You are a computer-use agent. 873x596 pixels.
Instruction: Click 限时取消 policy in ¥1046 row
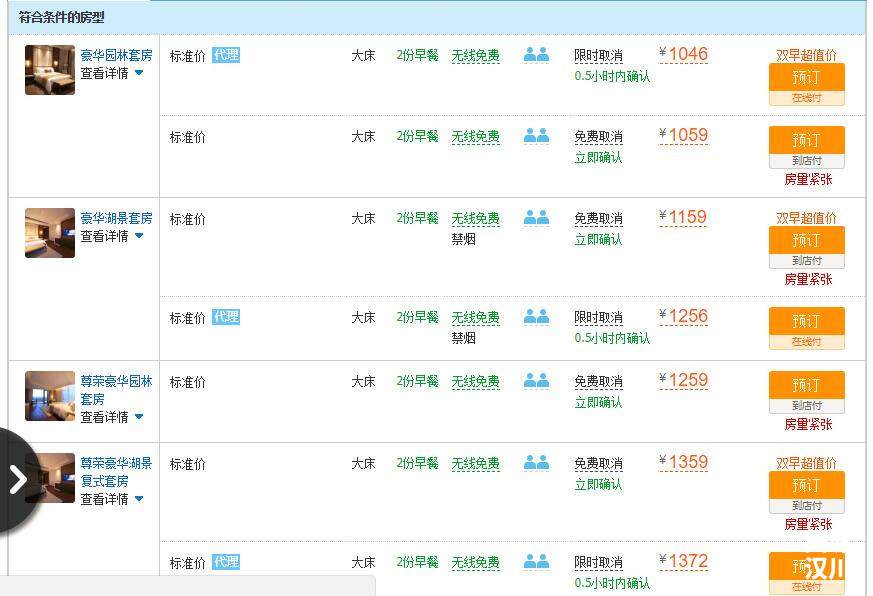point(598,56)
